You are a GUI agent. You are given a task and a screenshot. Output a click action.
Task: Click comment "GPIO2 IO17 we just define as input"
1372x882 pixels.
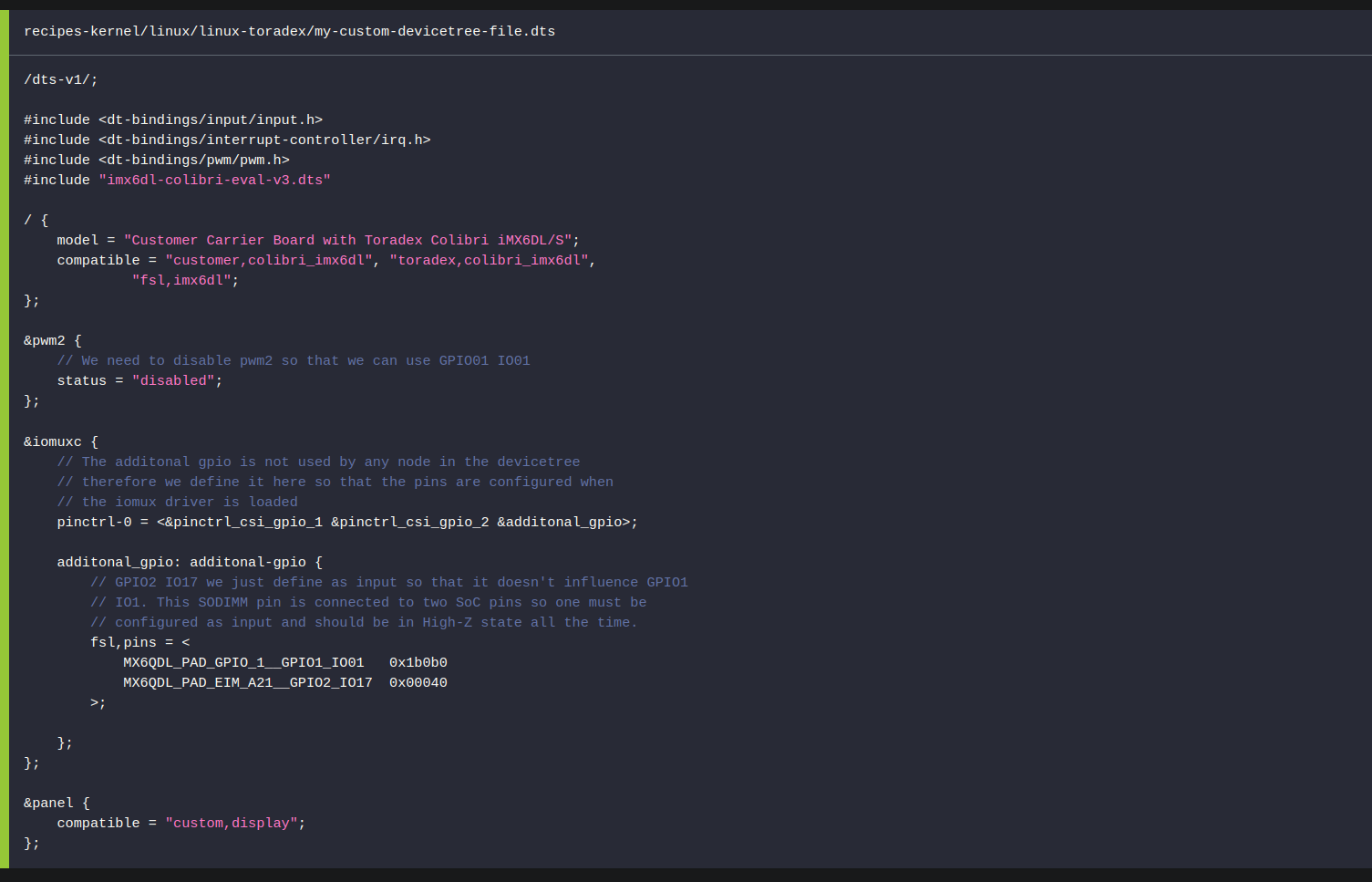(389, 583)
